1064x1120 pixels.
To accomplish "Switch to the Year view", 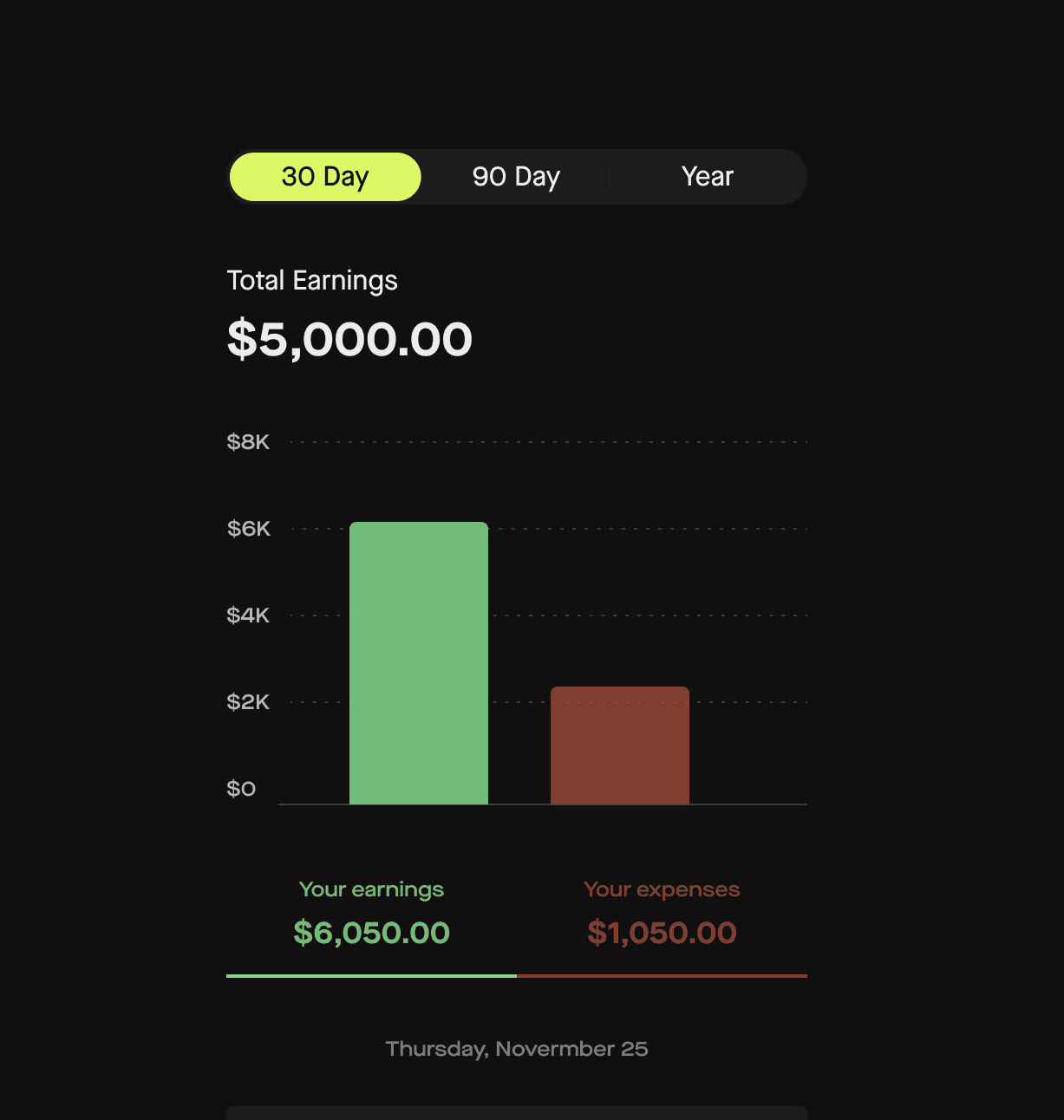I will click(708, 177).
